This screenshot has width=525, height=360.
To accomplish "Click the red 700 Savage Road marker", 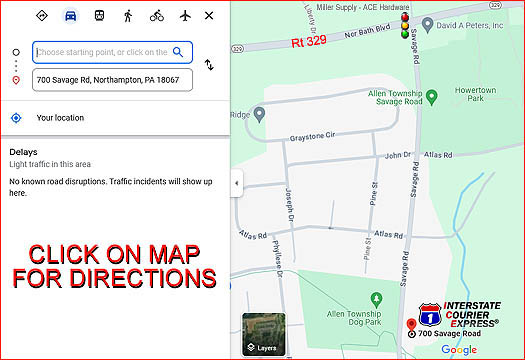I will (x=411, y=325).
